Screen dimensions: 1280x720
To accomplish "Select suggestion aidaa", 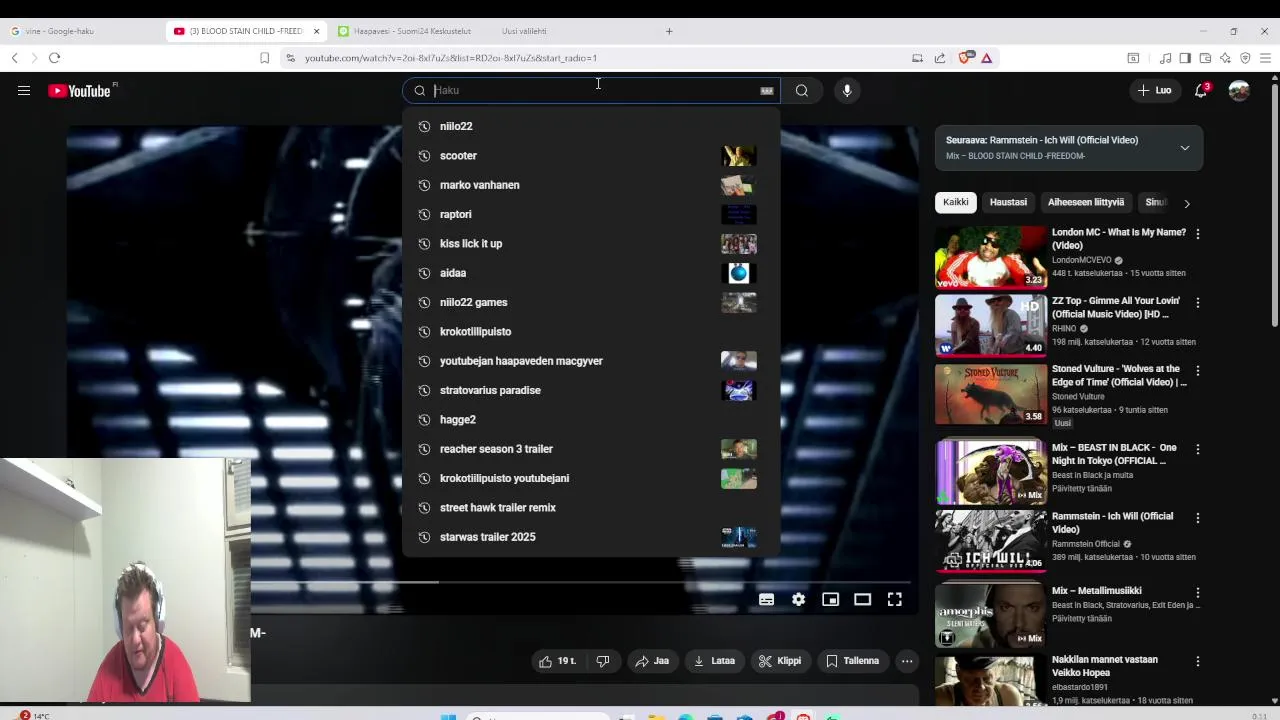I will 591,273.
